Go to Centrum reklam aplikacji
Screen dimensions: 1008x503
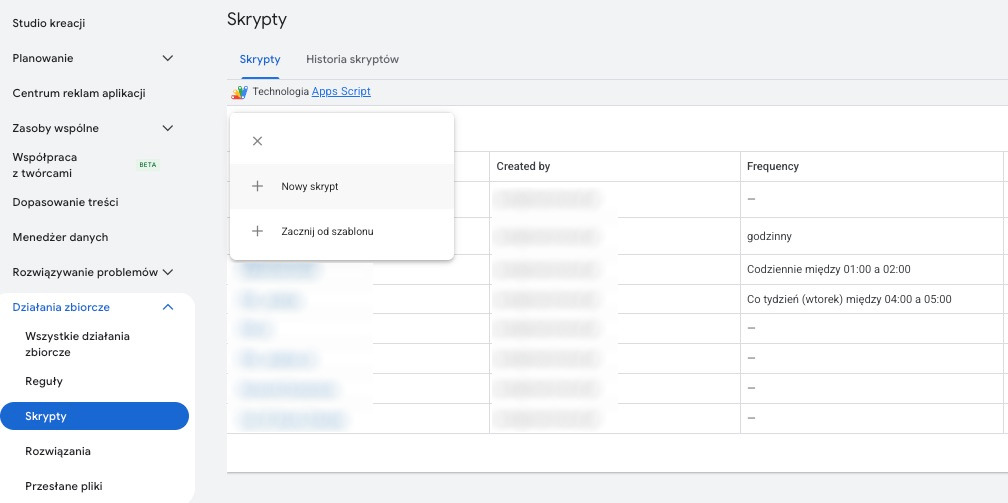click(79, 93)
